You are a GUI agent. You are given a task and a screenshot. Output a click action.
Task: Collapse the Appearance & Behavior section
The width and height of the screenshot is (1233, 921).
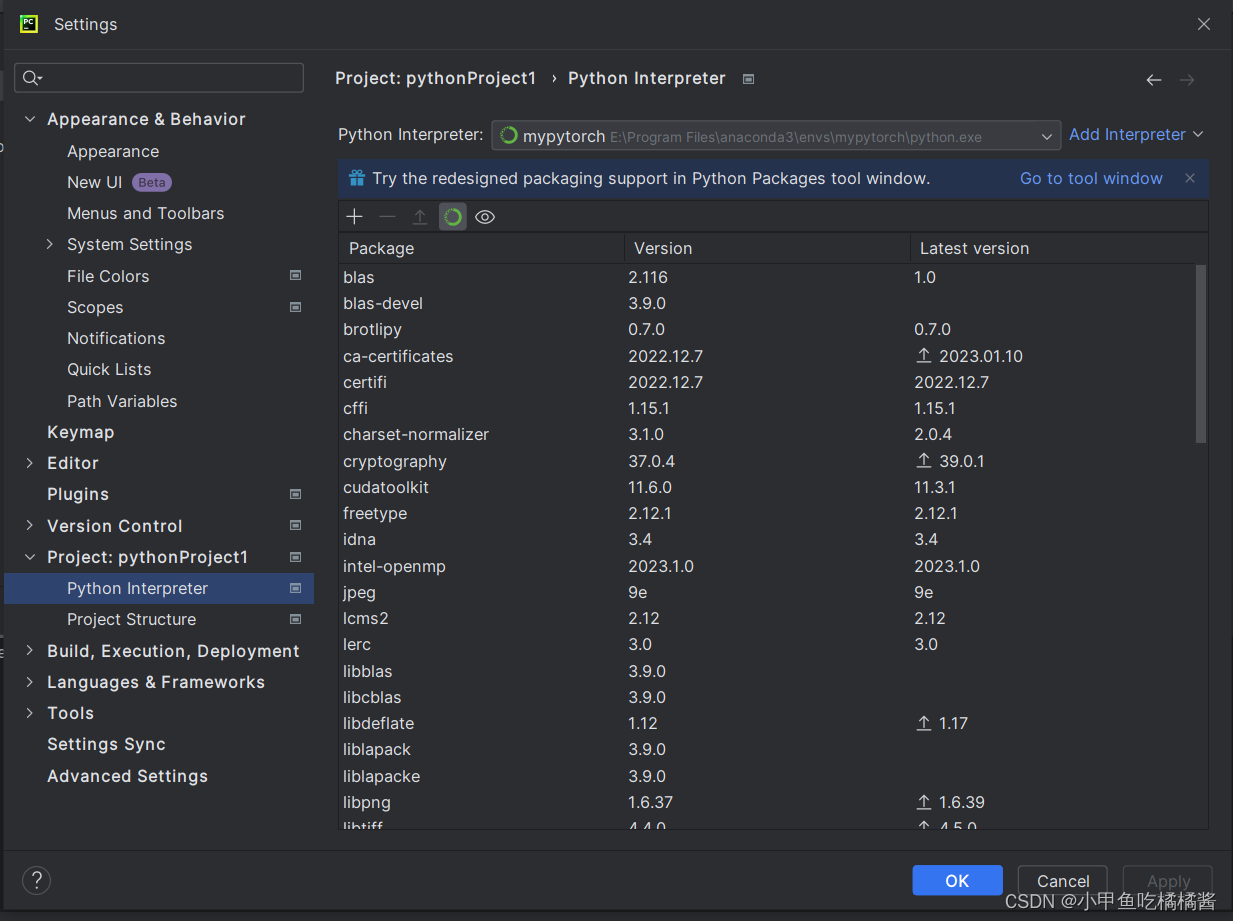pos(30,119)
